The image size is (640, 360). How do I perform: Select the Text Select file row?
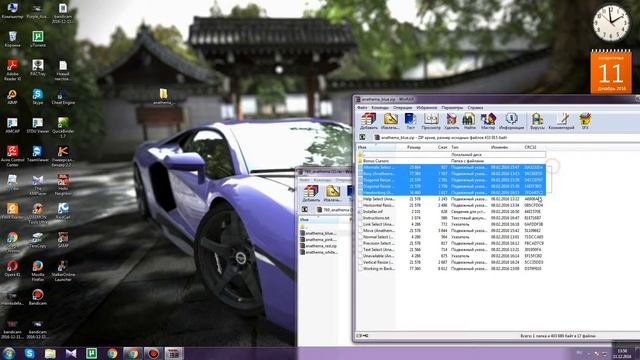(451, 249)
